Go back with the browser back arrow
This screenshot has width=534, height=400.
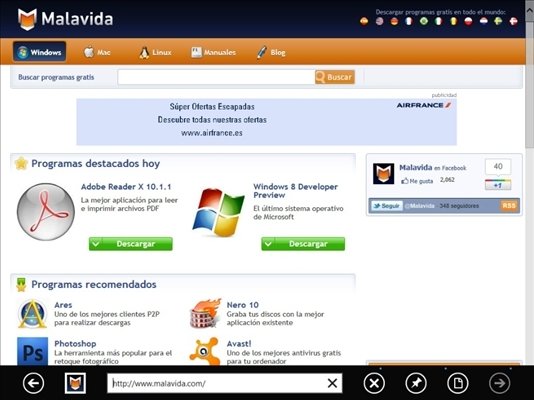(33, 383)
